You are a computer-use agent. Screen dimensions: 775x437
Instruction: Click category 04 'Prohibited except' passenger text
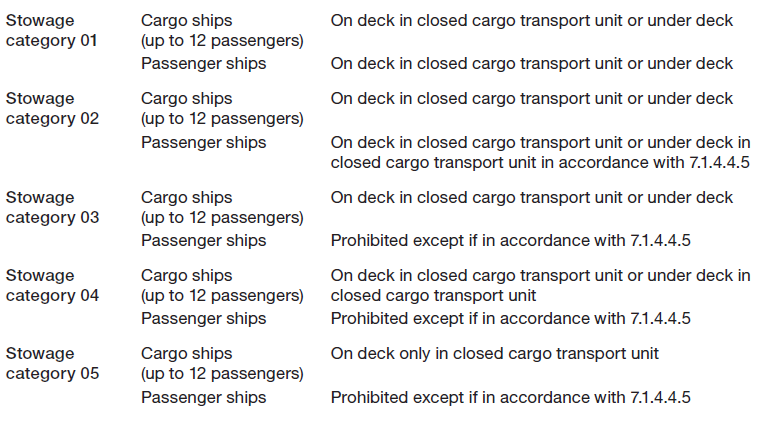(x=511, y=319)
